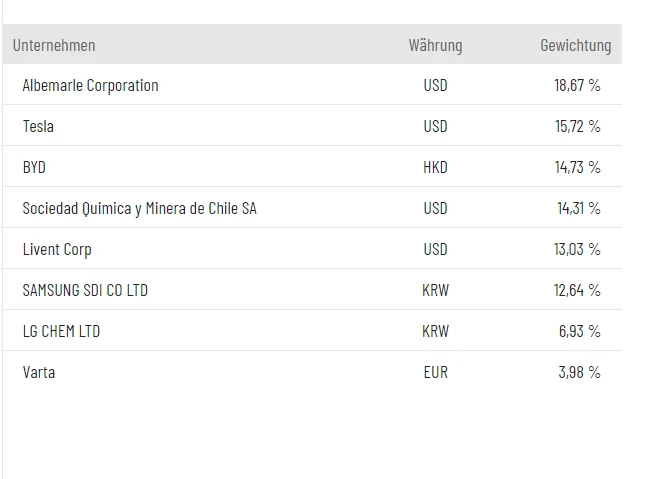Open the Albemarle Corporation entry
The width and height of the screenshot is (664, 479).
tap(90, 86)
